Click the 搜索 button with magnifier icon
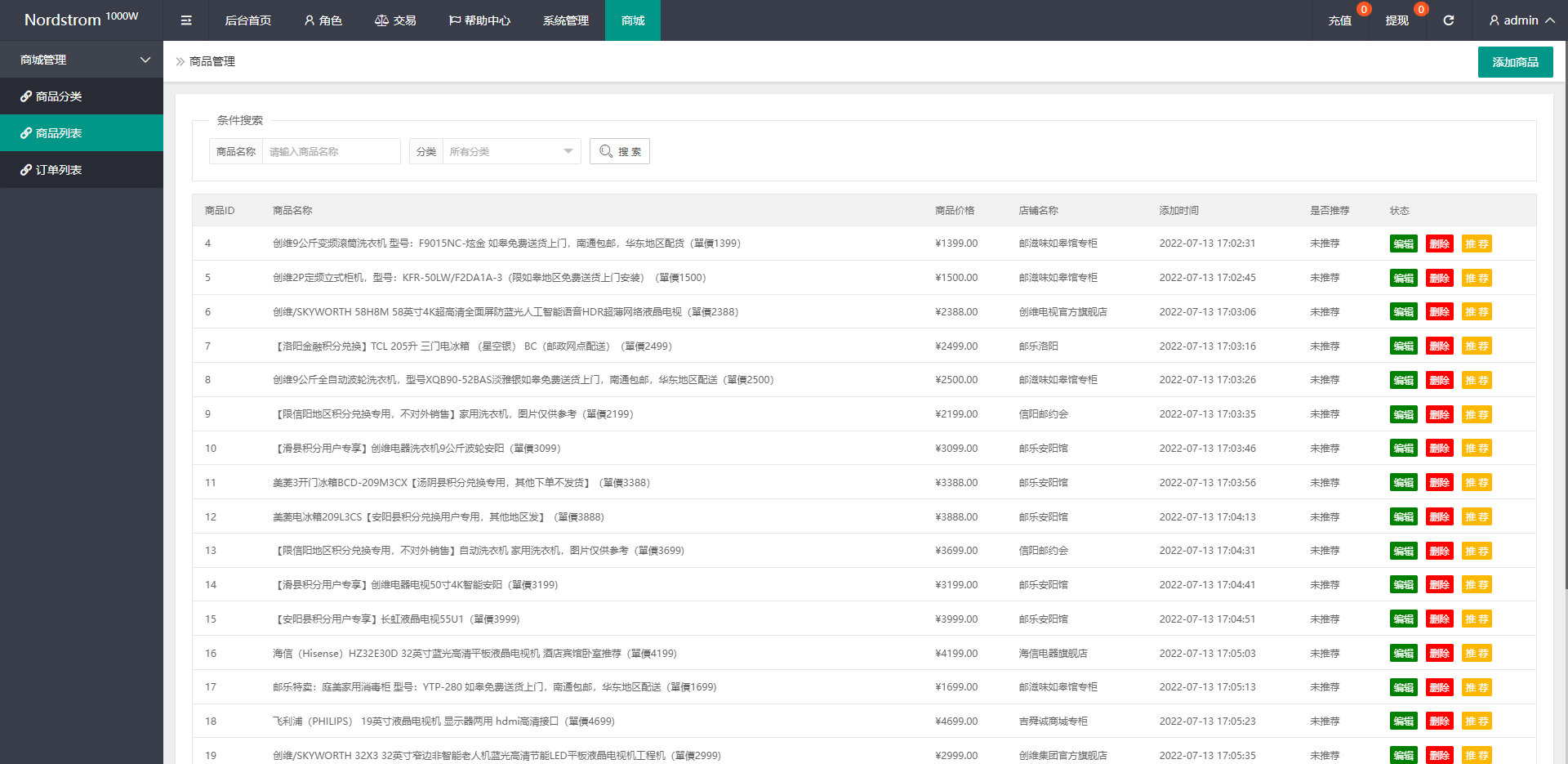Screen dimensions: 1568x764 point(619,151)
